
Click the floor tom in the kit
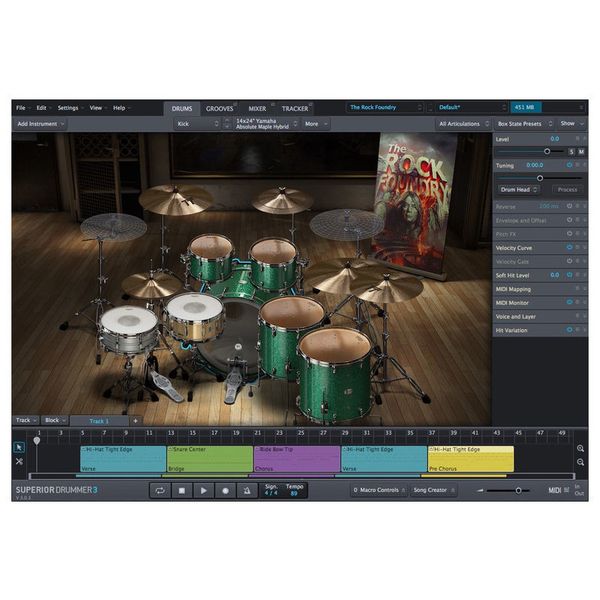click(335, 375)
